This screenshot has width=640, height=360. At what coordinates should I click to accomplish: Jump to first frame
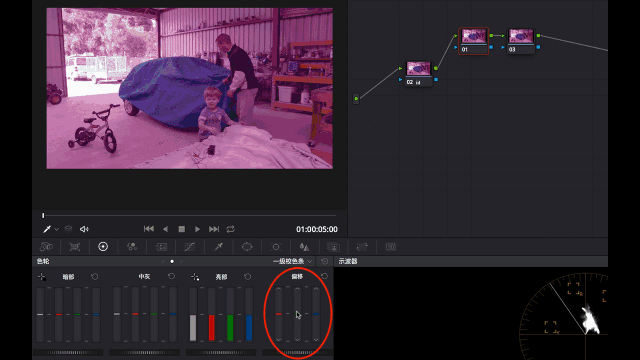tap(149, 229)
